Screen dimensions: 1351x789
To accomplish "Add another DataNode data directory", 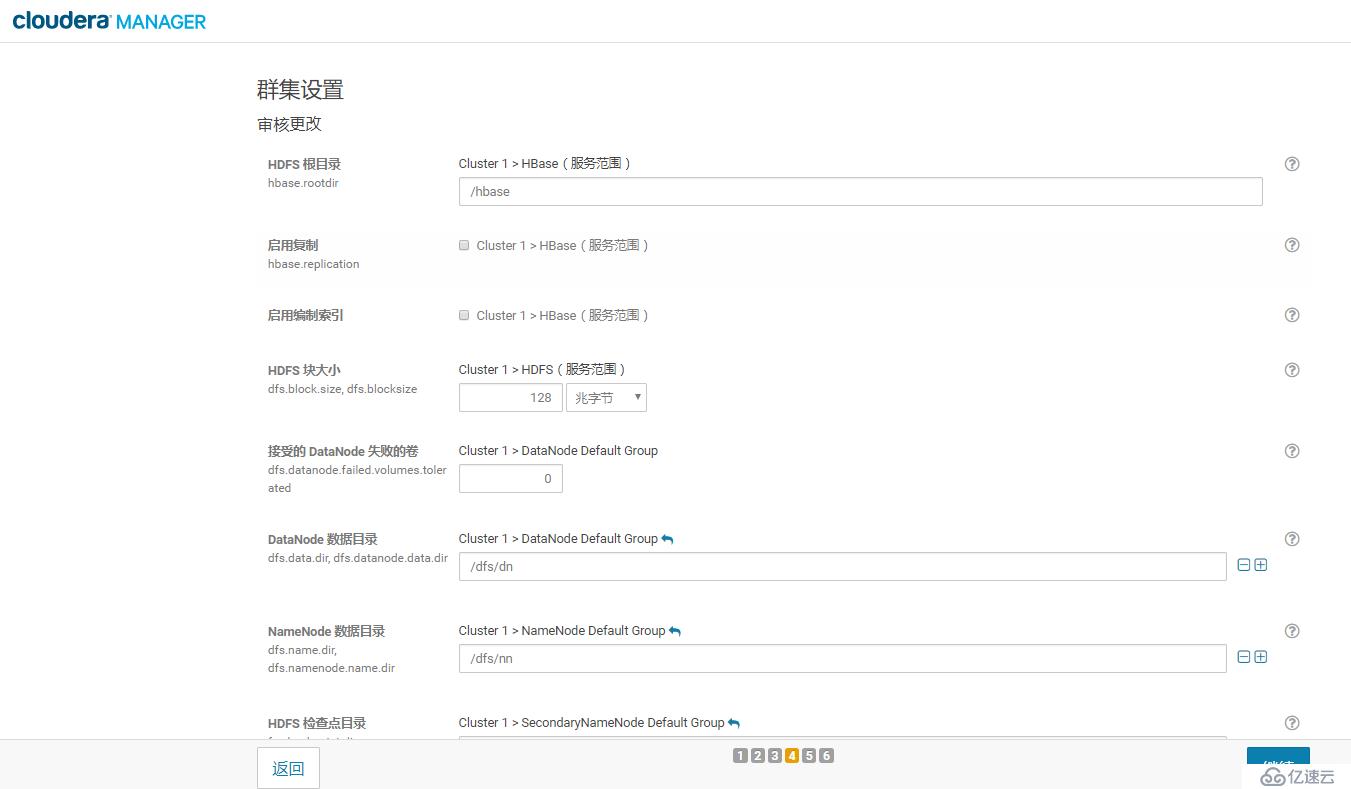I will 1261,565.
